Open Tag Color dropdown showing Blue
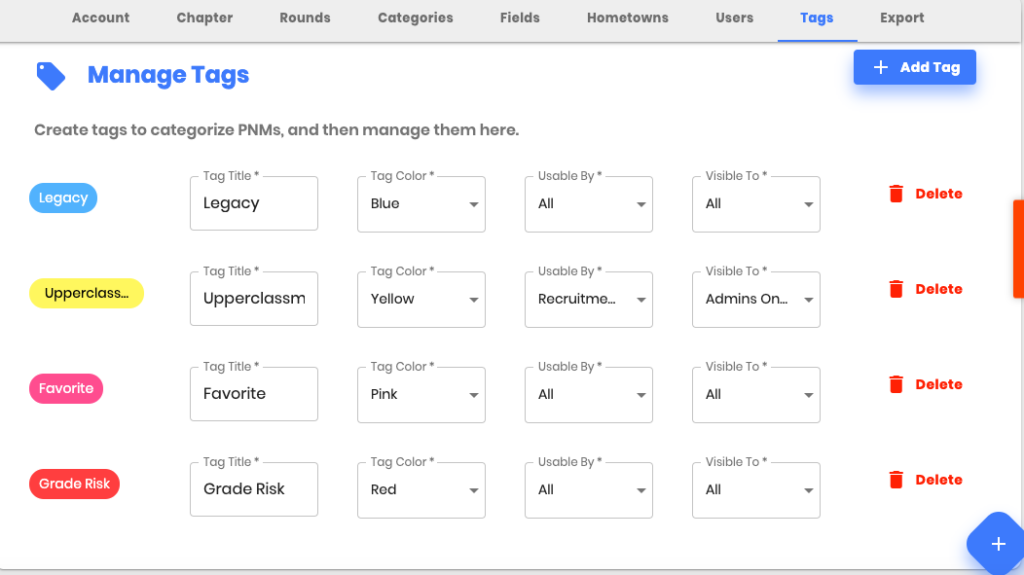 point(421,204)
